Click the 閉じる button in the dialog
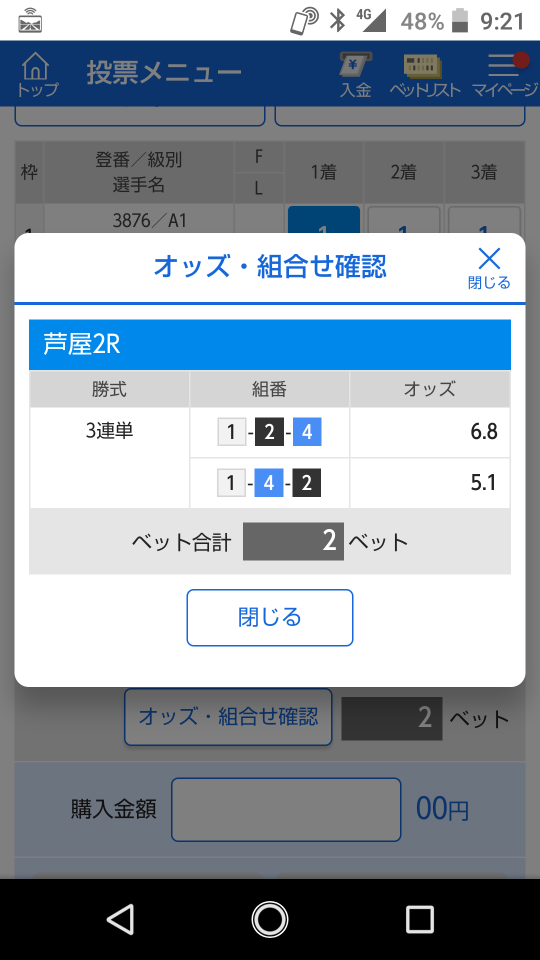This screenshot has height=960, width=540. [270, 617]
